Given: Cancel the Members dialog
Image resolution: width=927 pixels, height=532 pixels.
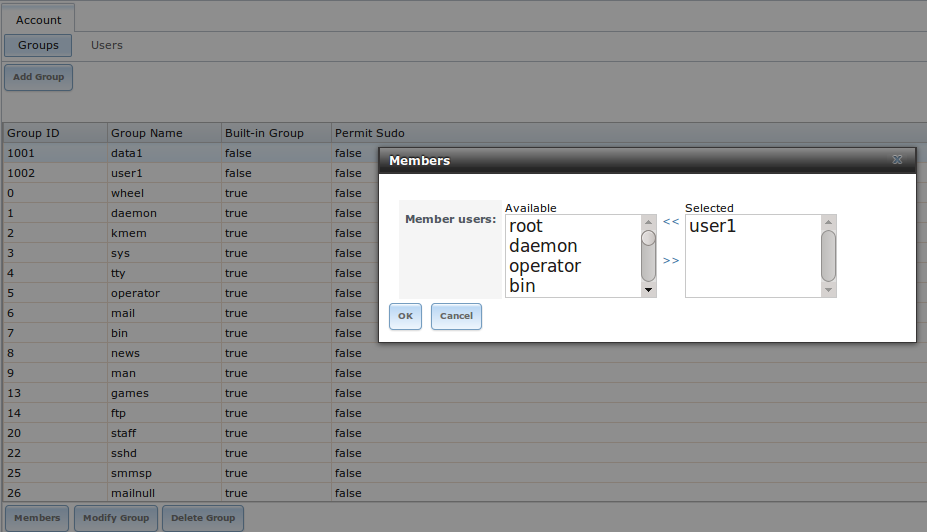Looking at the screenshot, I should tap(456, 316).
